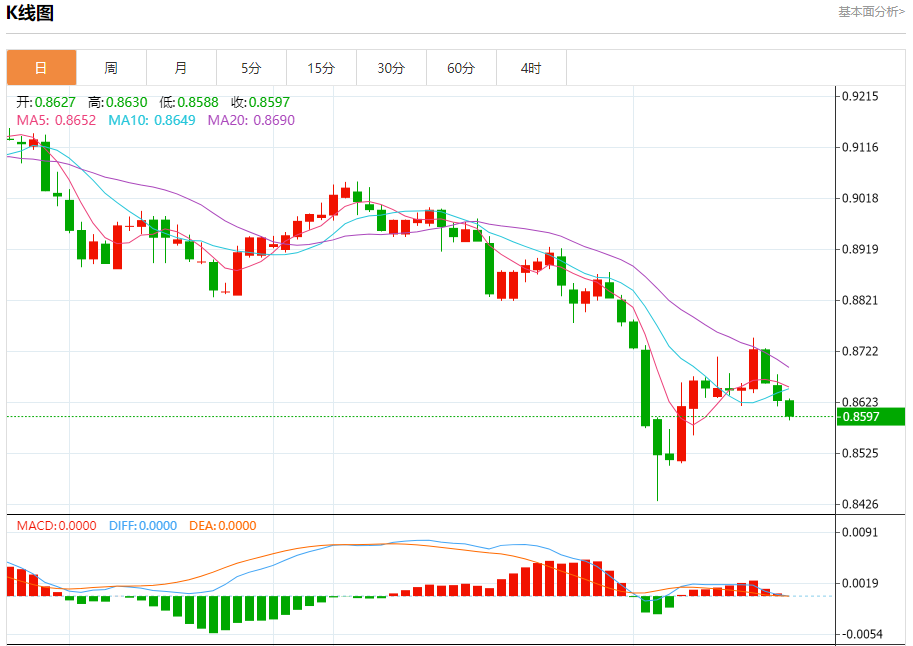Click the MACD value label
The width and height of the screenshot is (913, 646).
[56, 525]
